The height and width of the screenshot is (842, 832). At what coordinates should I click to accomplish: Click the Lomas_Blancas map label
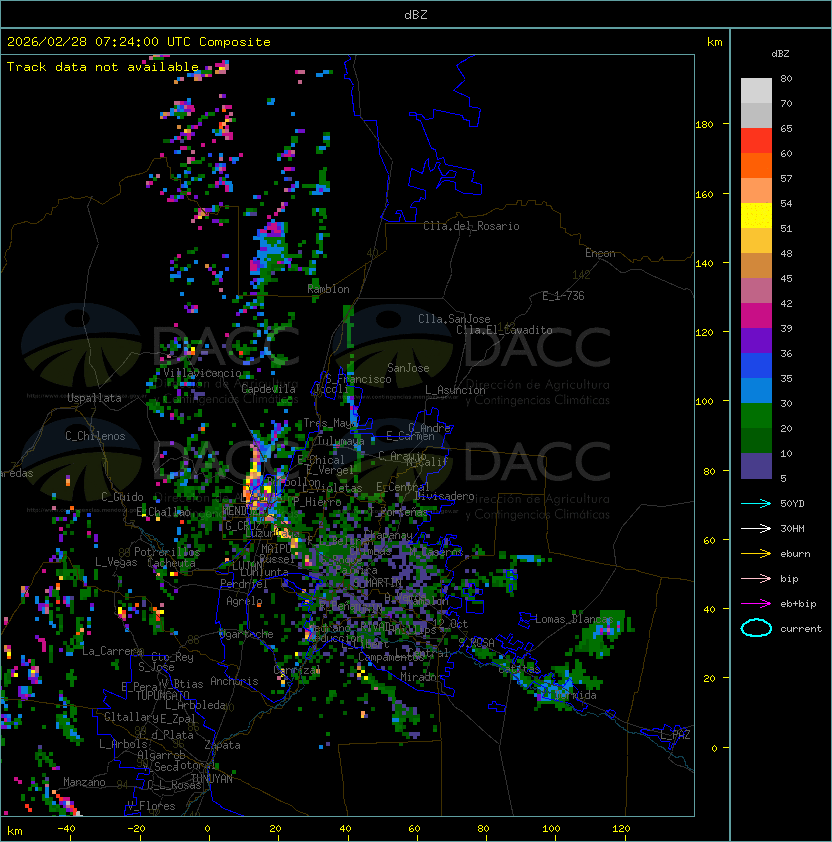tap(574, 619)
